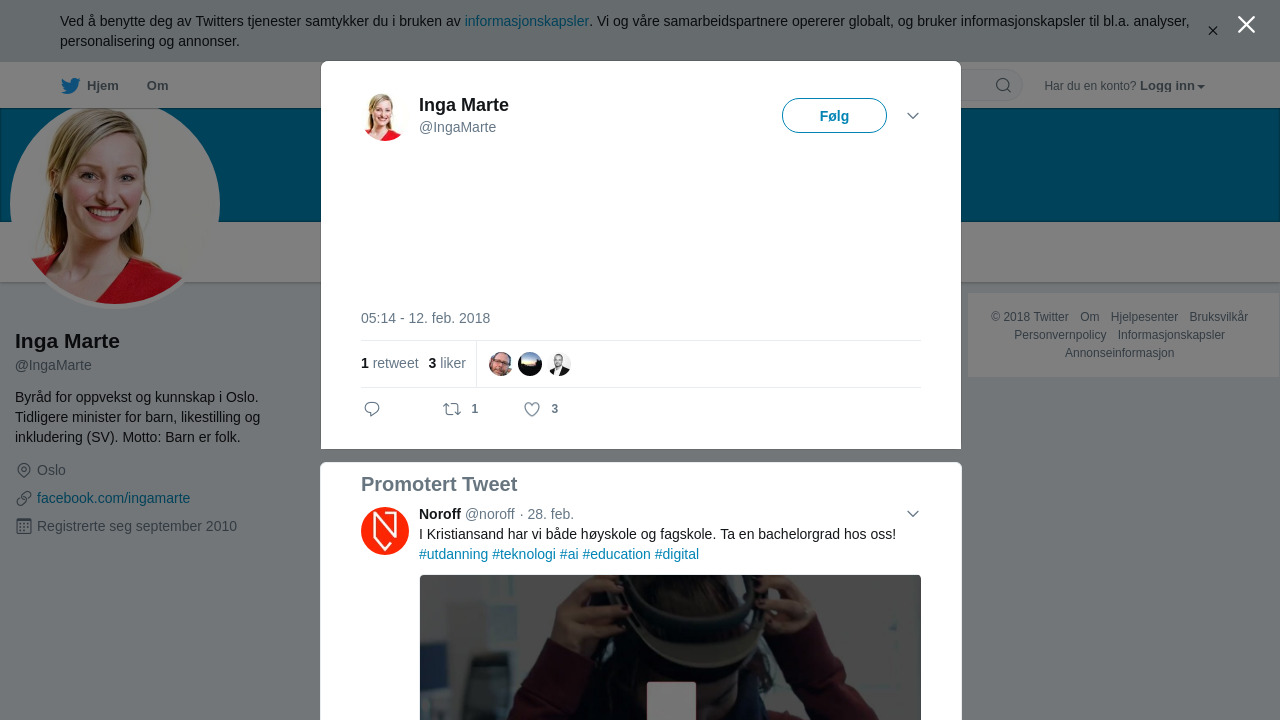Click the search magnifier icon
Screen dimensions: 1280x720
click(1003, 86)
